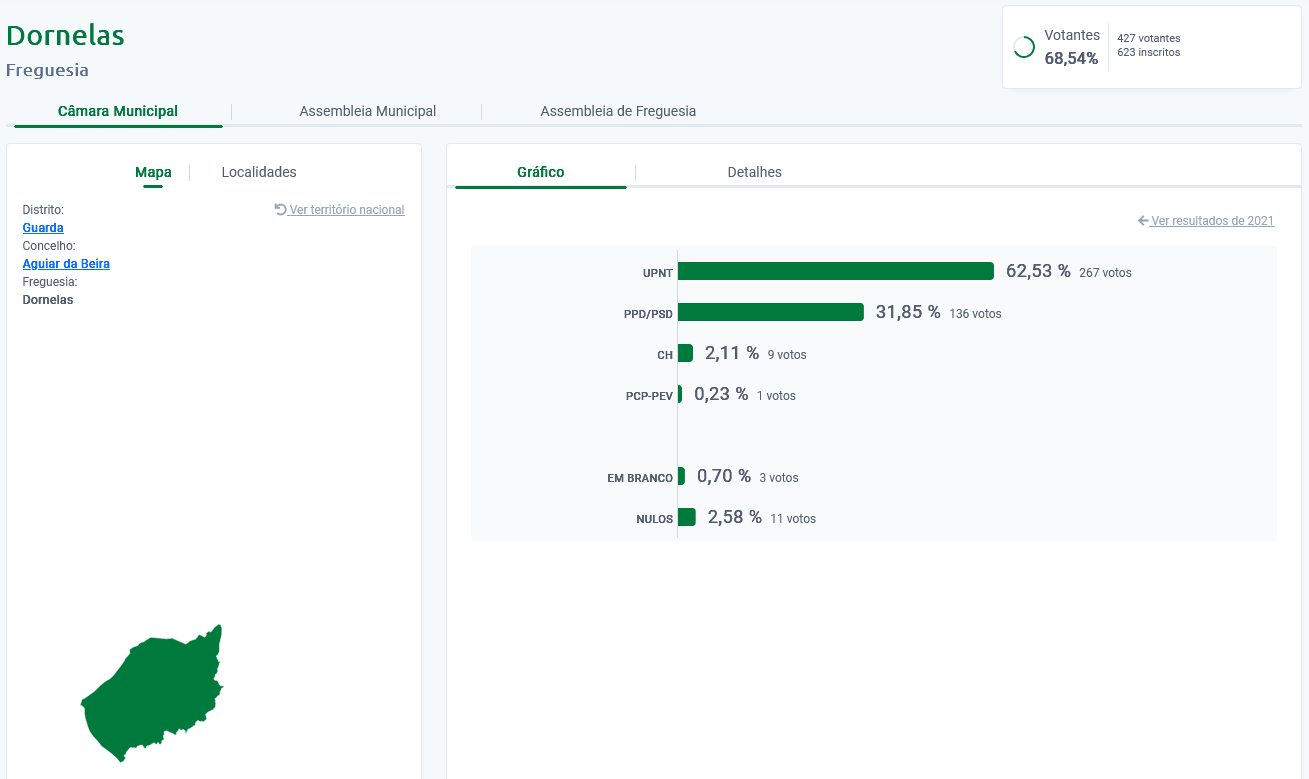Open the Detalhes results tab
Screen dimensions: 1309x779
point(754,172)
